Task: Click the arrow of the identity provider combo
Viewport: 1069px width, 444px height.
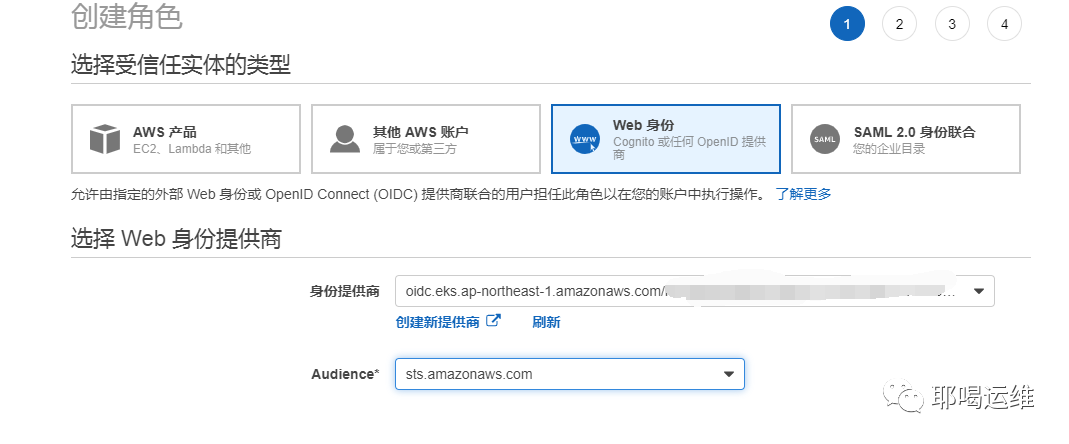Action: click(x=978, y=291)
